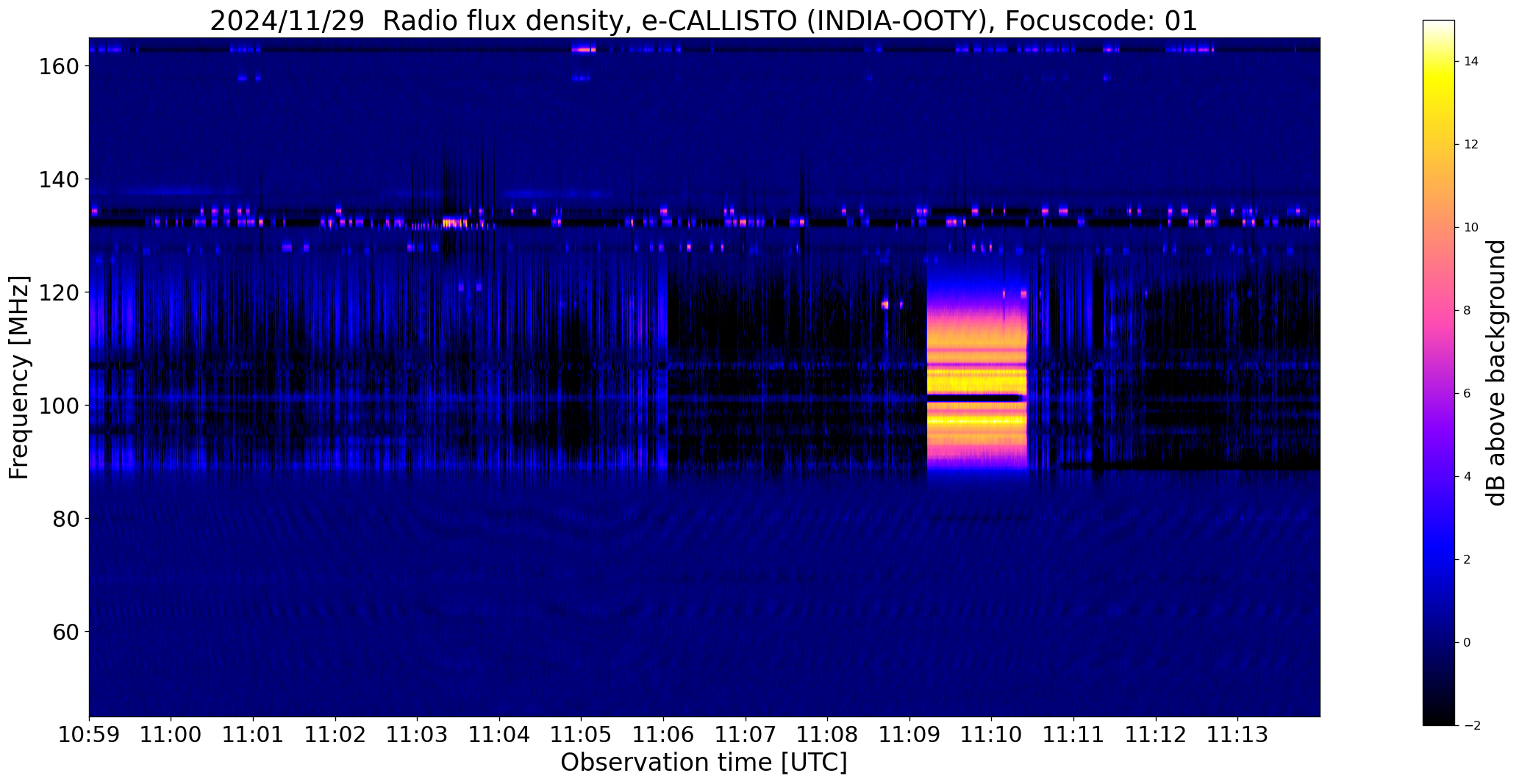Click the 2 colorbar tick label
The width and height of the screenshot is (1519, 784).
[x=1468, y=560]
